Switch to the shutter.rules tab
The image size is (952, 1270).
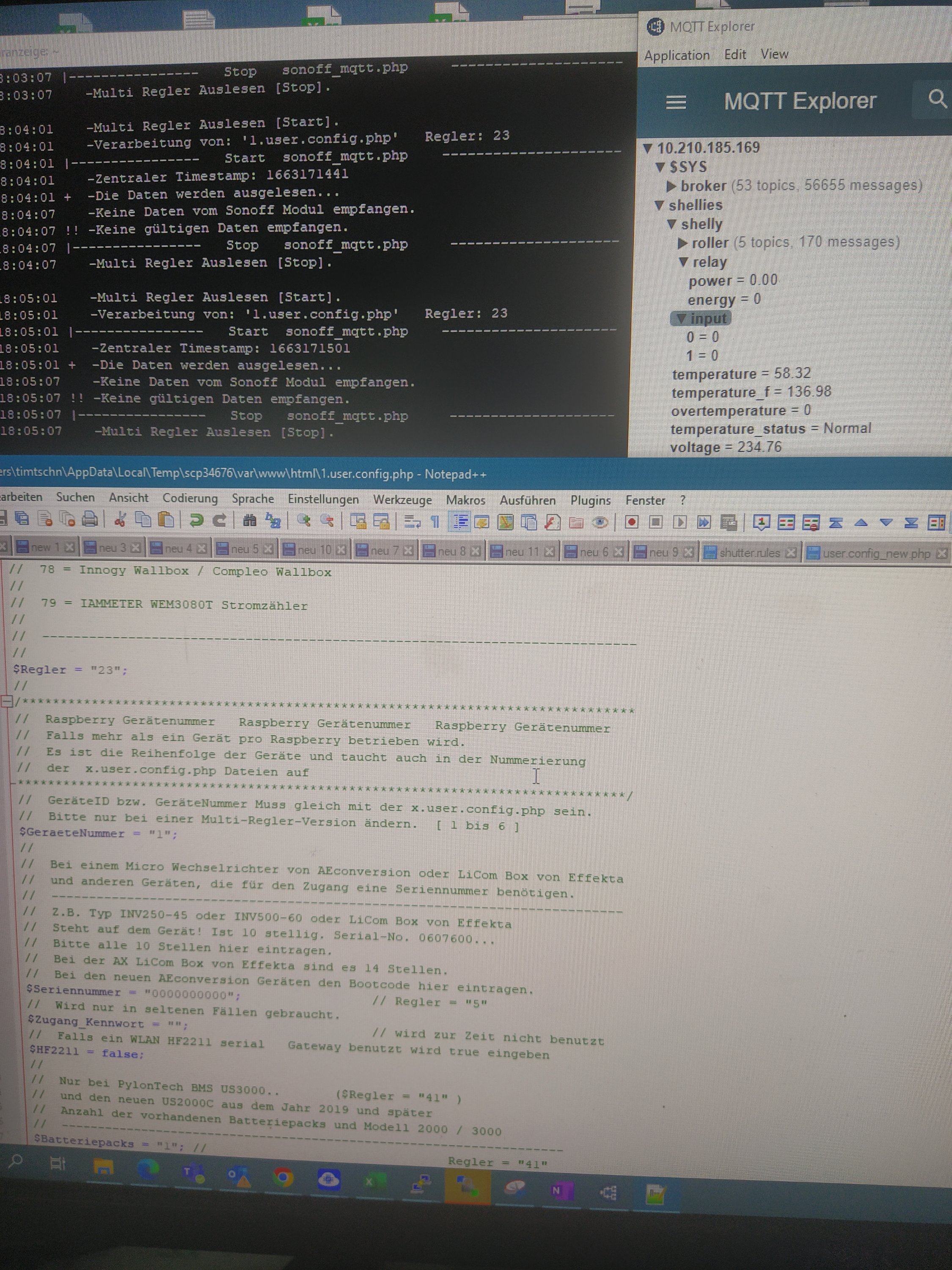pyautogui.click(x=749, y=552)
